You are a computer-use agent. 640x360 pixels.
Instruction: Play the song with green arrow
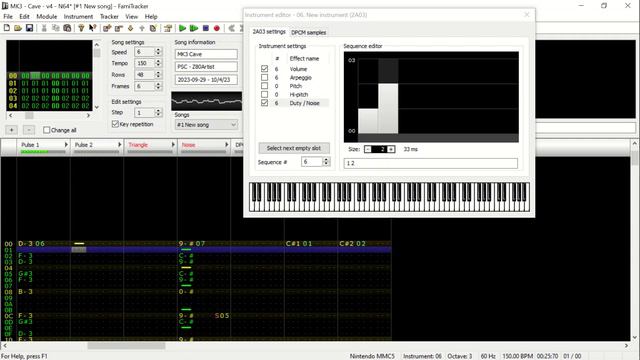(182, 28)
